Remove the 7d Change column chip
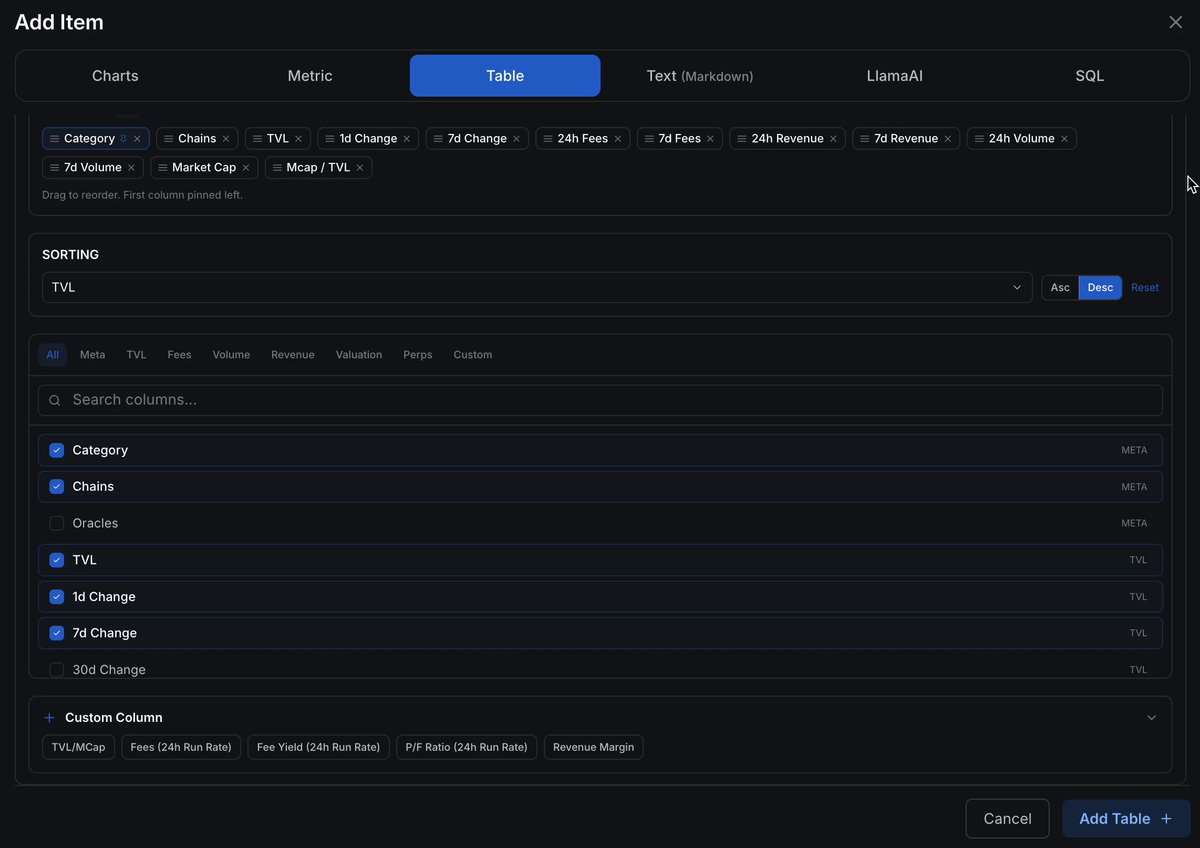This screenshot has height=848, width=1200. click(516, 139)
